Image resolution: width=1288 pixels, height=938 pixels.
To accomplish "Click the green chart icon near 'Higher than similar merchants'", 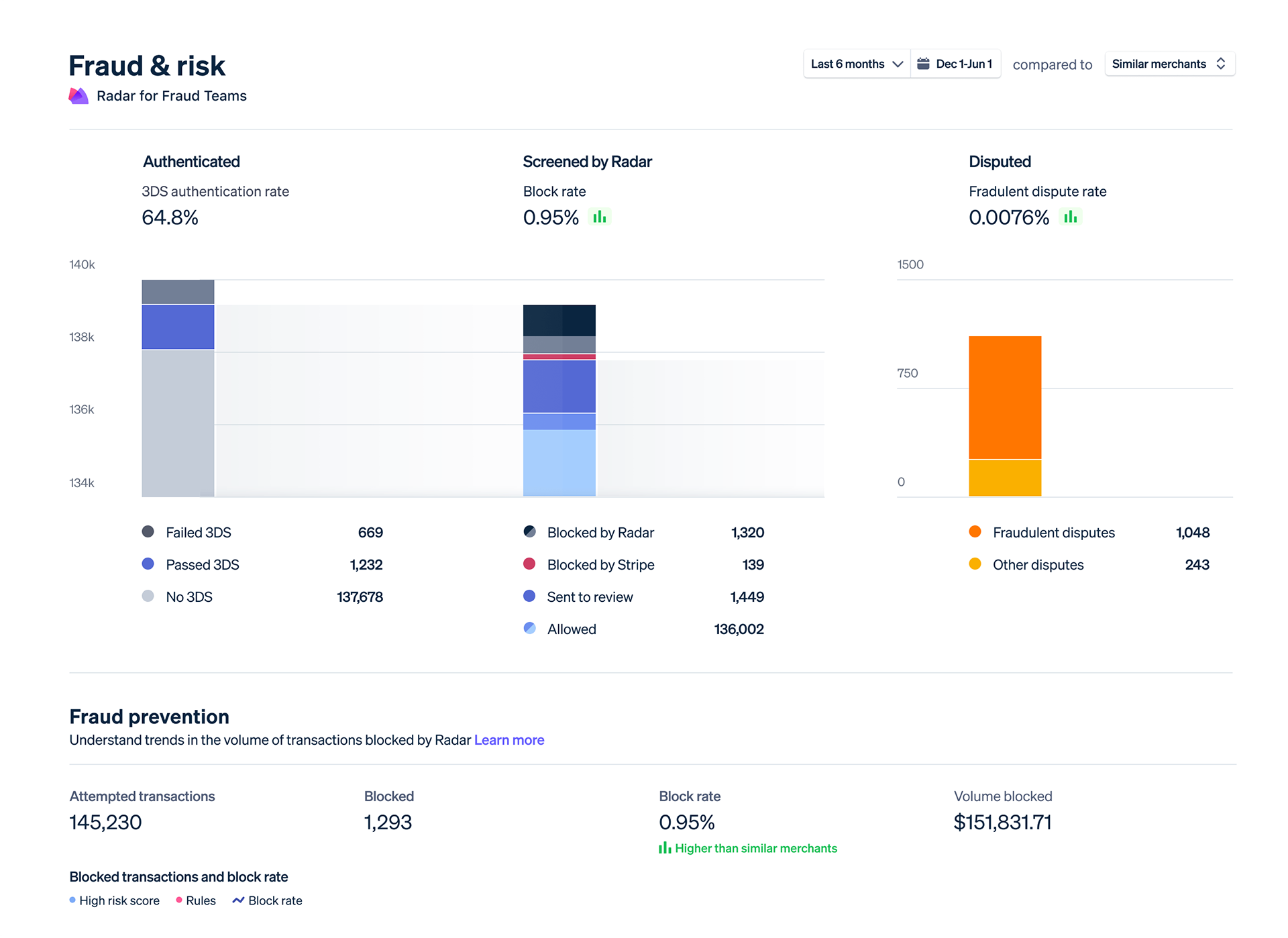I will [x=665, y=848].
